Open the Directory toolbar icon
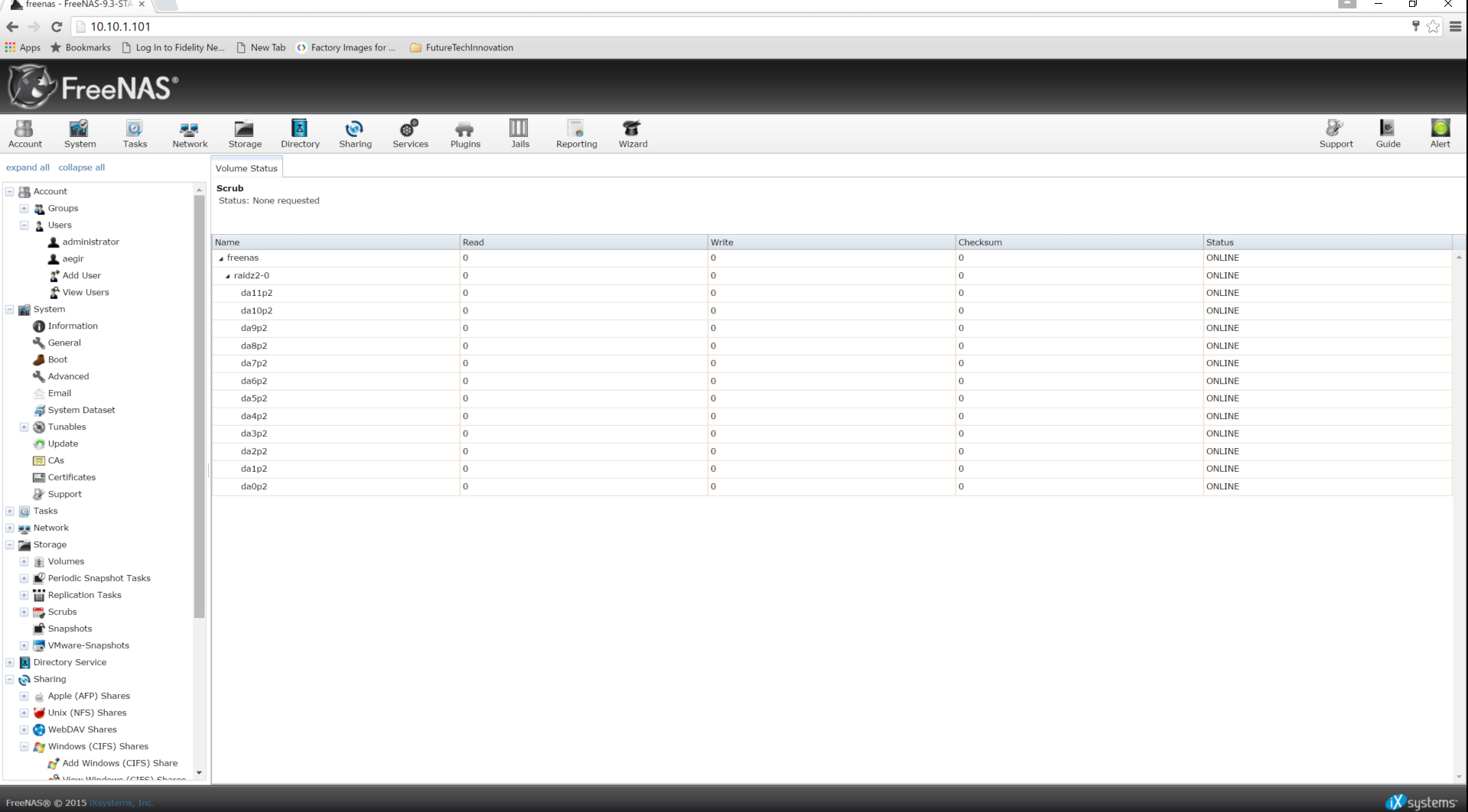Viewport: 1468px width, 812px height. tap(300, 133)
